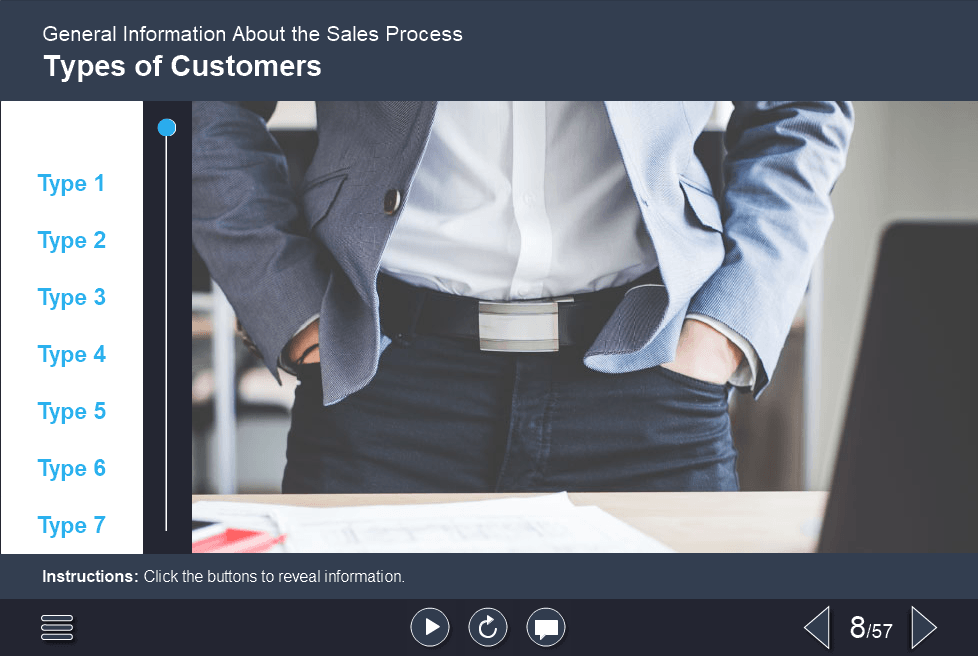Reveal information for Type 1
978x656 pixels.
click(x=71, y=183)
